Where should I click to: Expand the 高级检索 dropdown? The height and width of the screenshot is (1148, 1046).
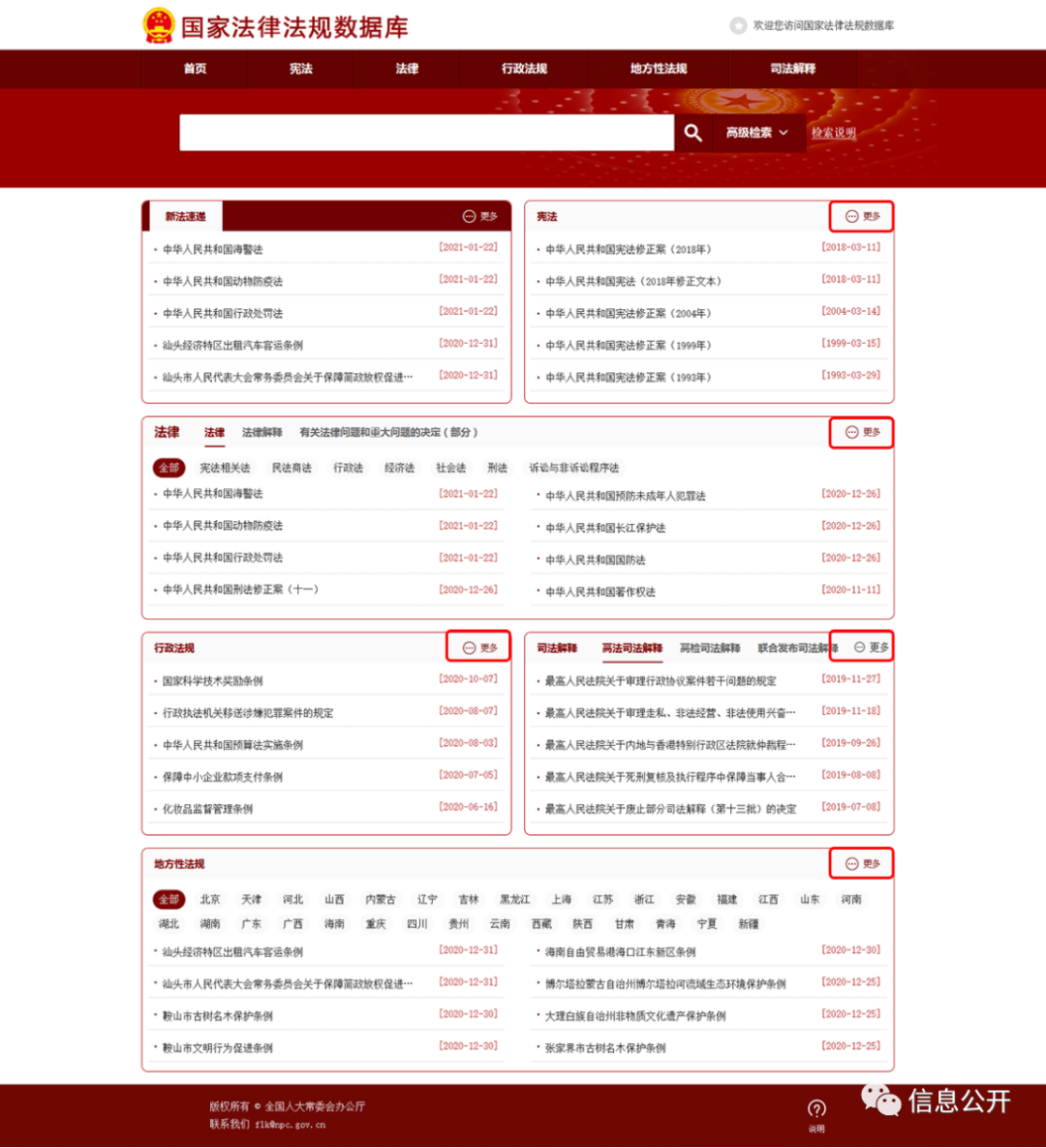tap(756, 133)
